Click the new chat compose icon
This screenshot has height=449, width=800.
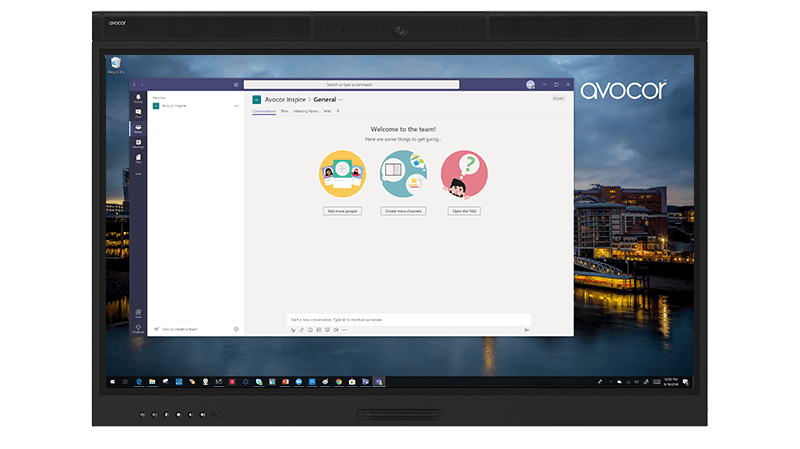pyautogui.click(x=236, y=85)
